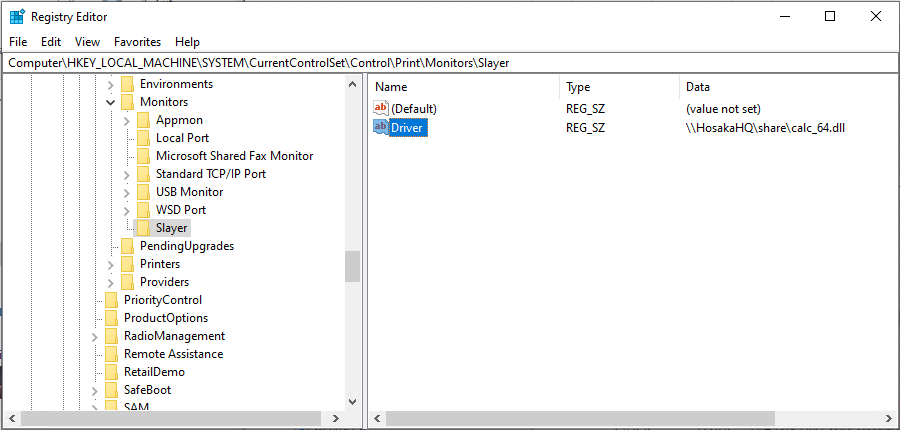The image size is (900, 430).
Task: Select the PendingUpgrades key label
Action: 187,246
